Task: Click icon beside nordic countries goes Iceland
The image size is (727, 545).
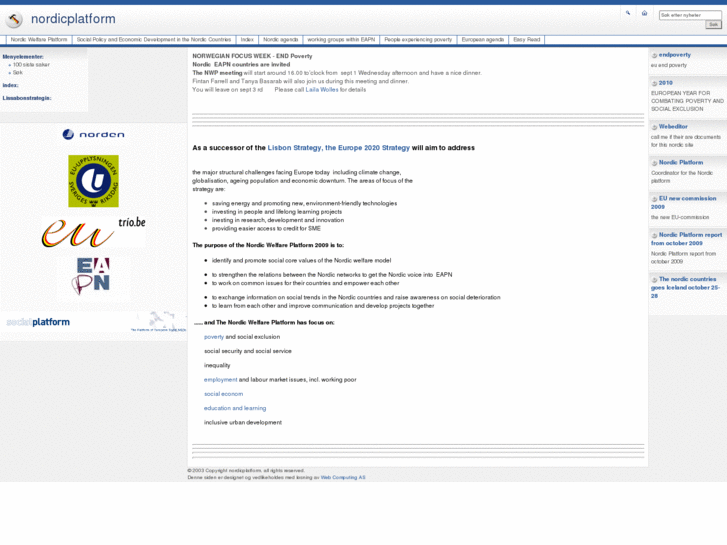Action: pyautogui.click(x=654, y=280)
